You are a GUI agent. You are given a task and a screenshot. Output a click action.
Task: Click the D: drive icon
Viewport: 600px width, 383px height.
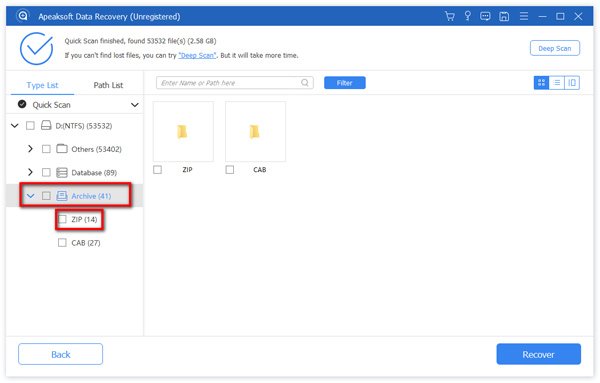point(46,125)
